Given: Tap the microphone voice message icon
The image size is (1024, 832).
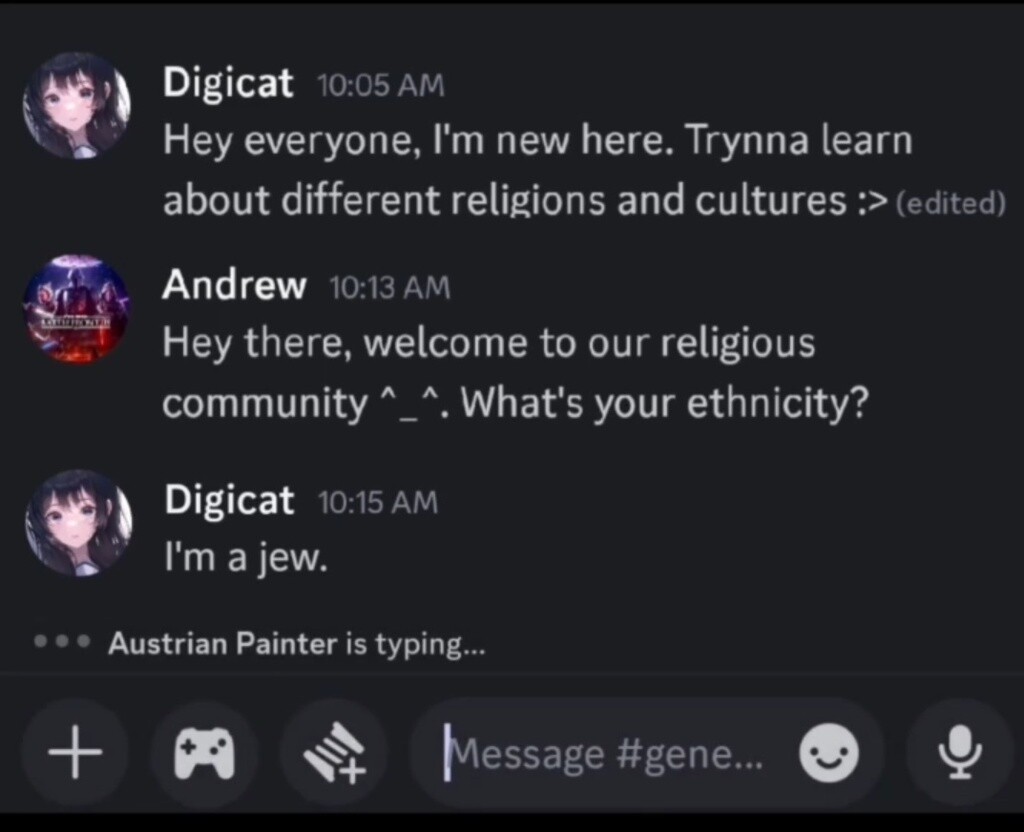Looking at the screenshot, I should [x=959, y=752].
